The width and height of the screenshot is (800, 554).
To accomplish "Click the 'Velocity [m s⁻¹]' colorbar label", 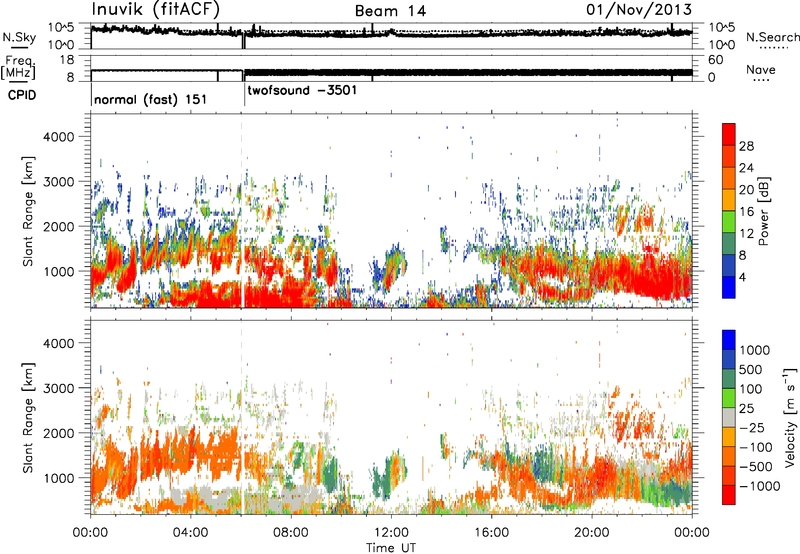I will point(790,417).
